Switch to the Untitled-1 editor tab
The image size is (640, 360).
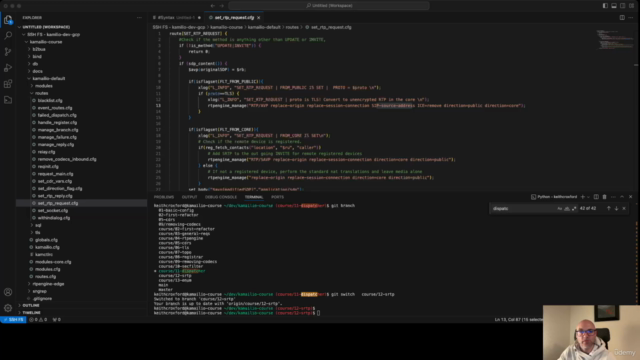pos(176,18)
